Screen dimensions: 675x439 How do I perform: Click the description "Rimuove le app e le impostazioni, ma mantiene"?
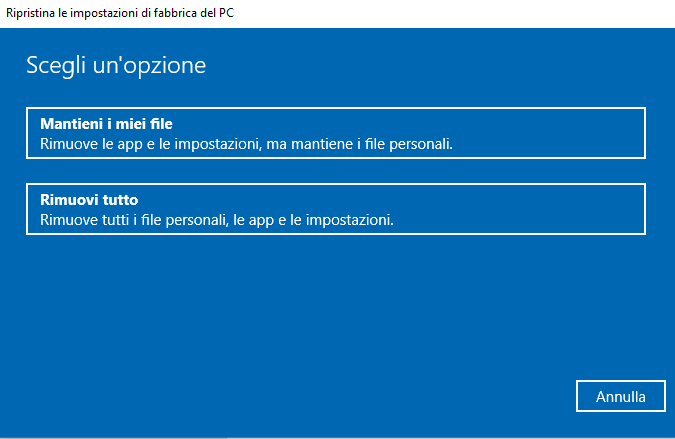(x=180, y=144)
